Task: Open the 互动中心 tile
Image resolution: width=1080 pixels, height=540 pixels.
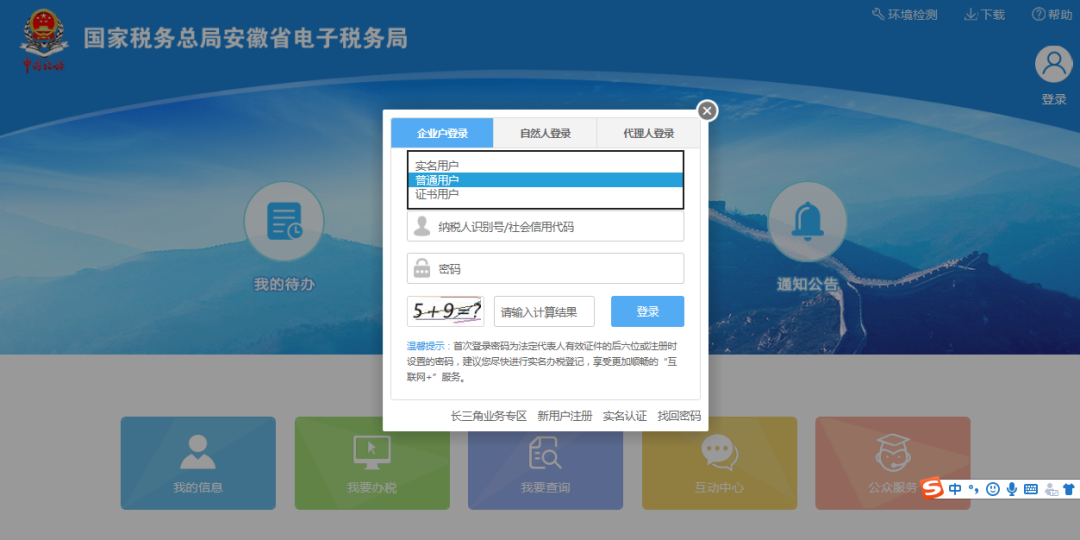Action: [719, 463]
